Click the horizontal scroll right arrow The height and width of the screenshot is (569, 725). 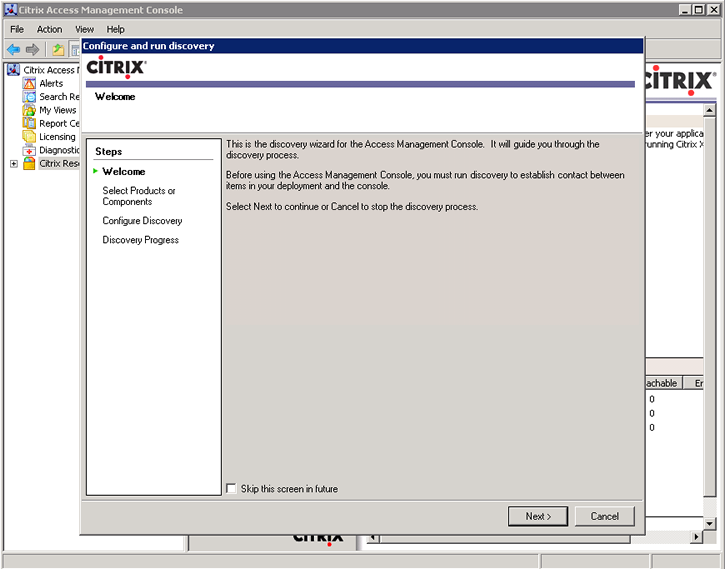[696, 537]
